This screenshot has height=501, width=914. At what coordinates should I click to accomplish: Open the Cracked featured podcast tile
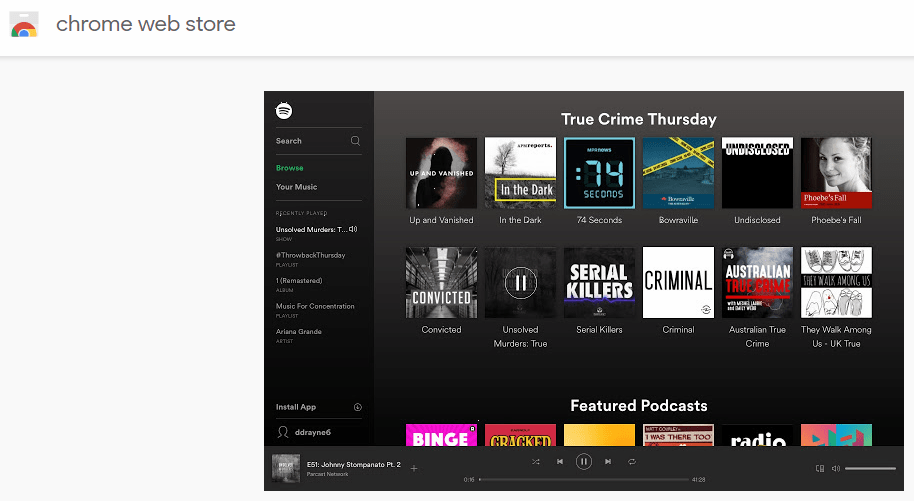click(x=520, y=435)
